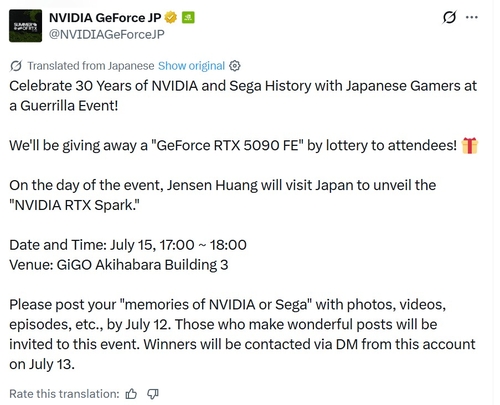Click the GeForce RTX 5090 FE giveaway sentence
Viewport: 500px width, 405px height.
point(233,146)
